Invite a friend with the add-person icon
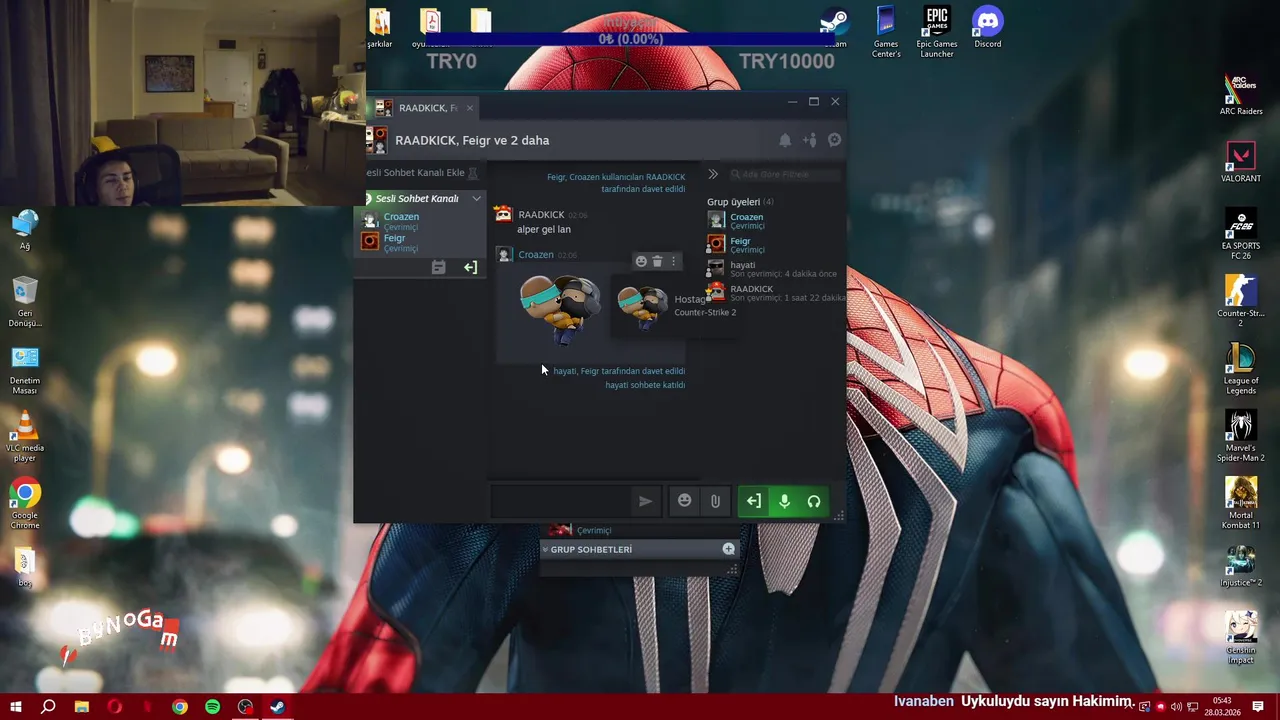The height and width of the screenshot is (720, 1280). pos(809,141)
